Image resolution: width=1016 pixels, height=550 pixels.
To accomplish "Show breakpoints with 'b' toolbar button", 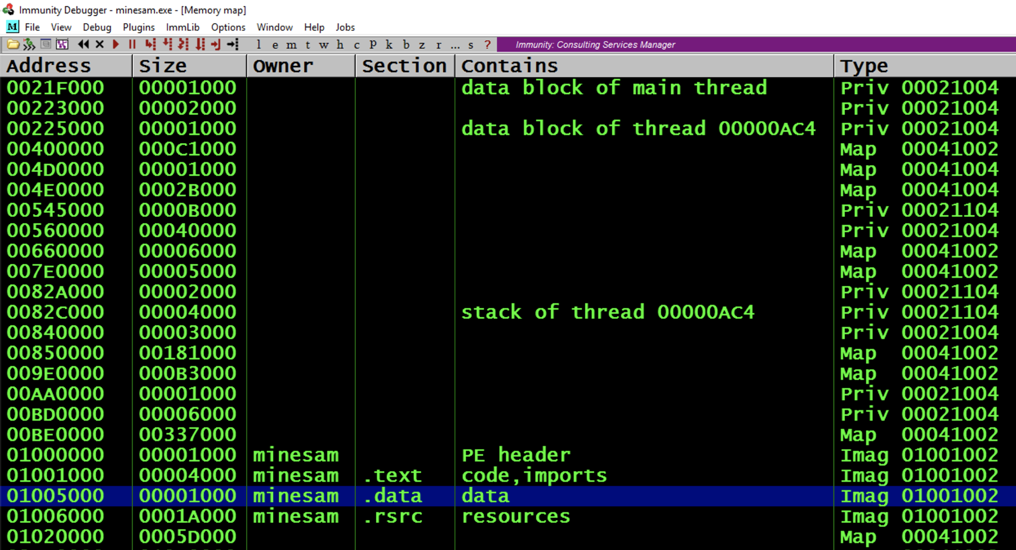I will 406,44.
